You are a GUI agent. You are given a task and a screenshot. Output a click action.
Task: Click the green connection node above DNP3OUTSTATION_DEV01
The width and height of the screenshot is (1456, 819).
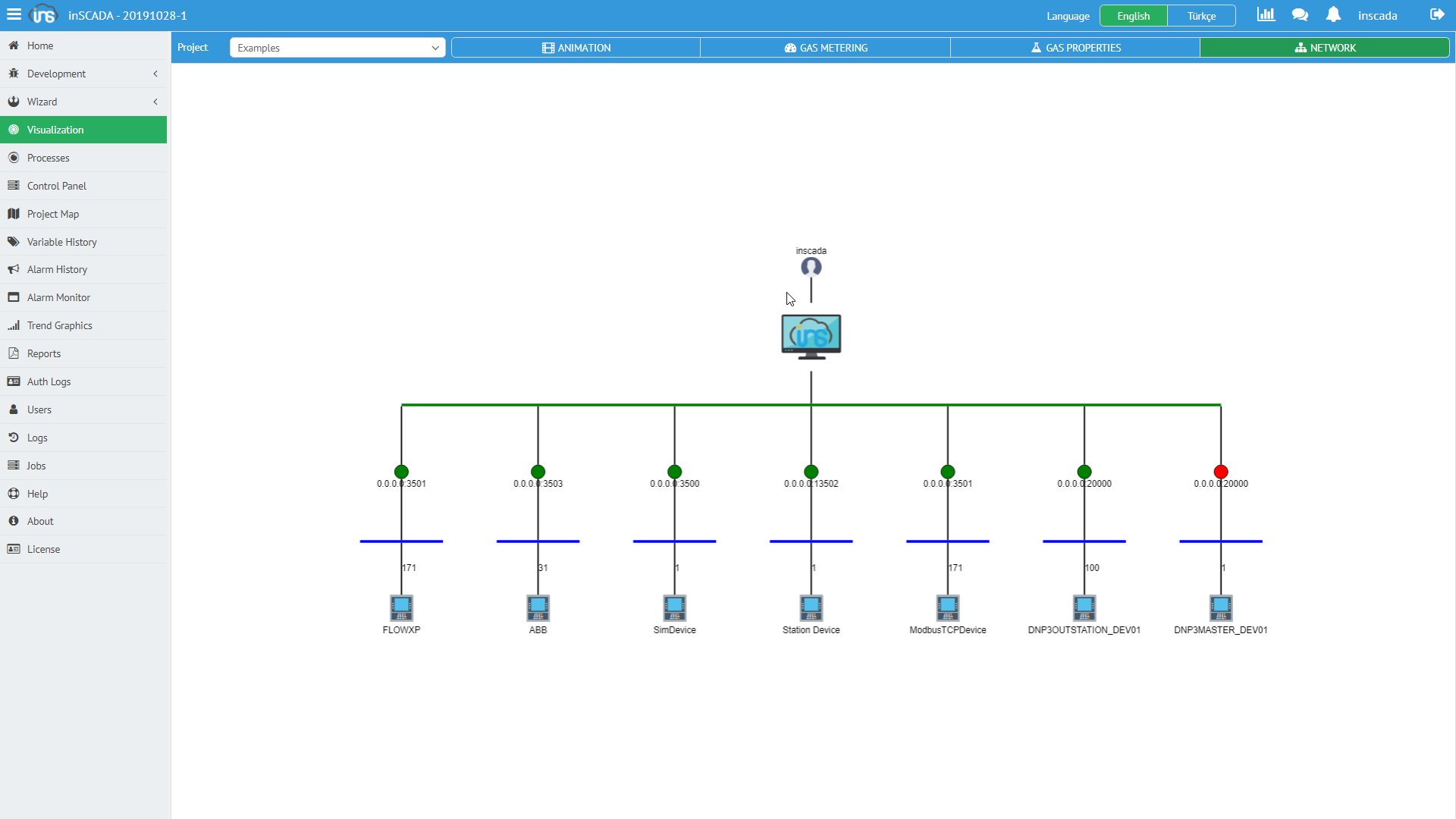1084,472
